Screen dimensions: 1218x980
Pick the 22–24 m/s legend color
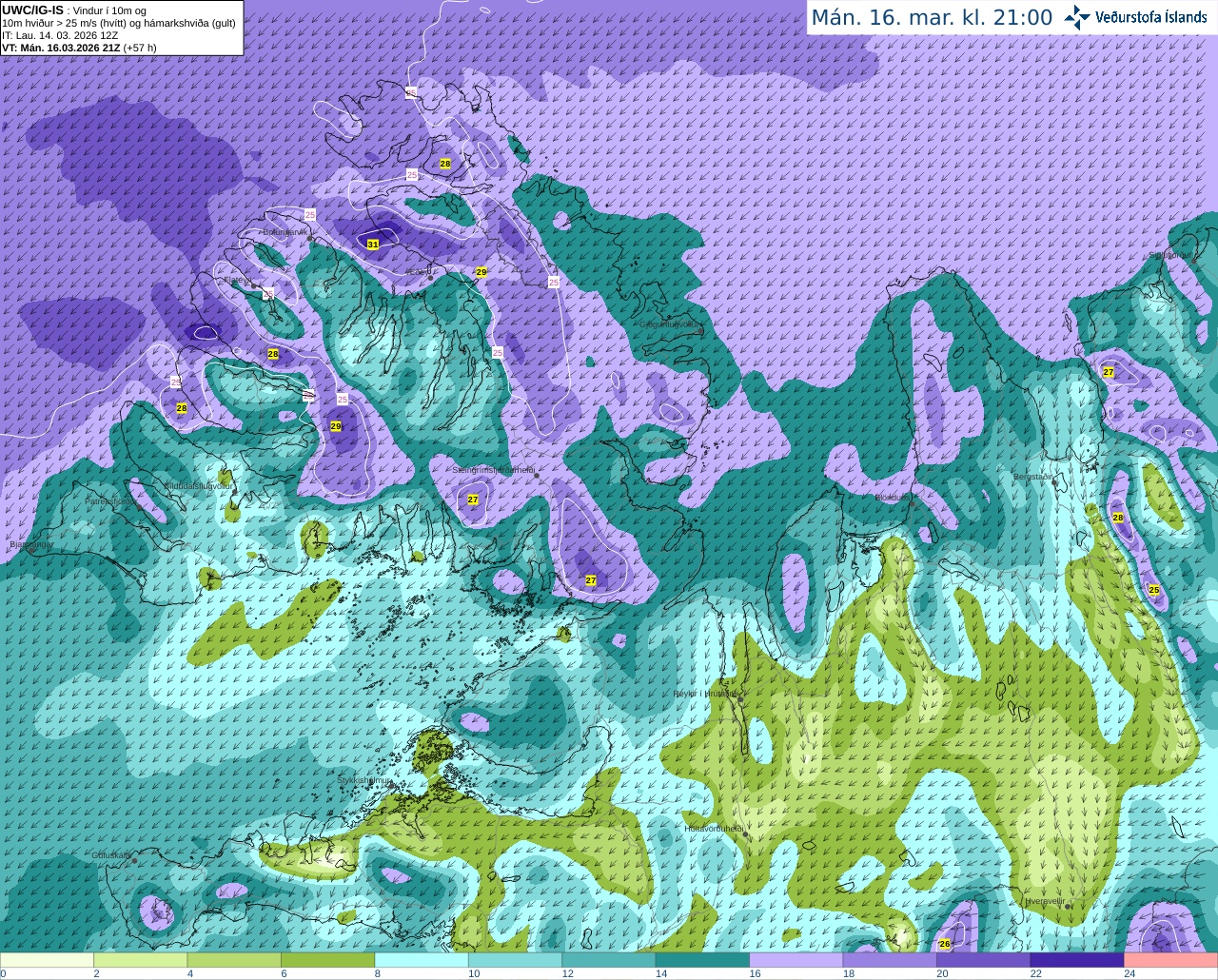tap(1077, 960)
